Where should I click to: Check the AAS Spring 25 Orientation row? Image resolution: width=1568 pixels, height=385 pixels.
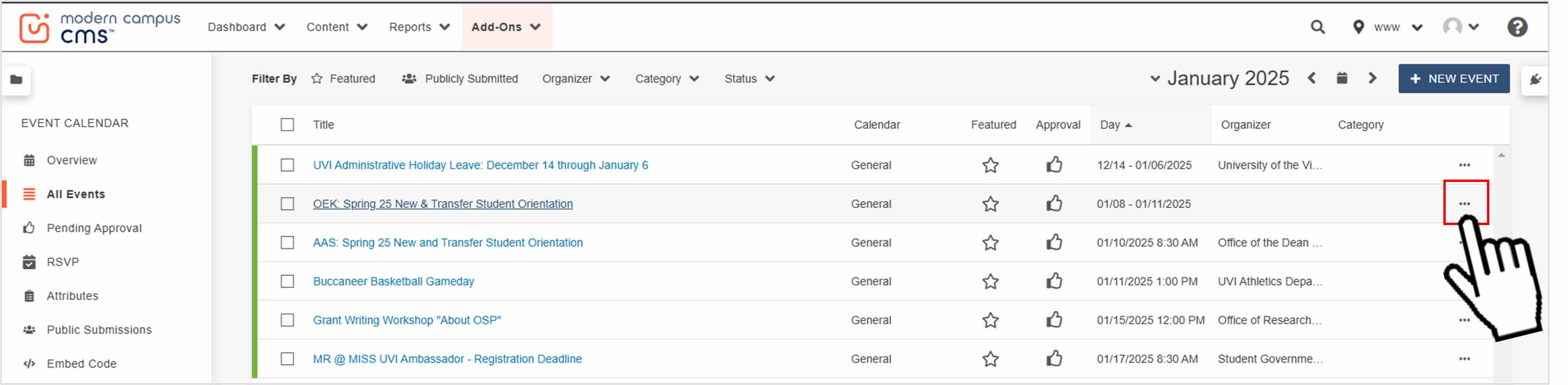(x=287, y=243)
